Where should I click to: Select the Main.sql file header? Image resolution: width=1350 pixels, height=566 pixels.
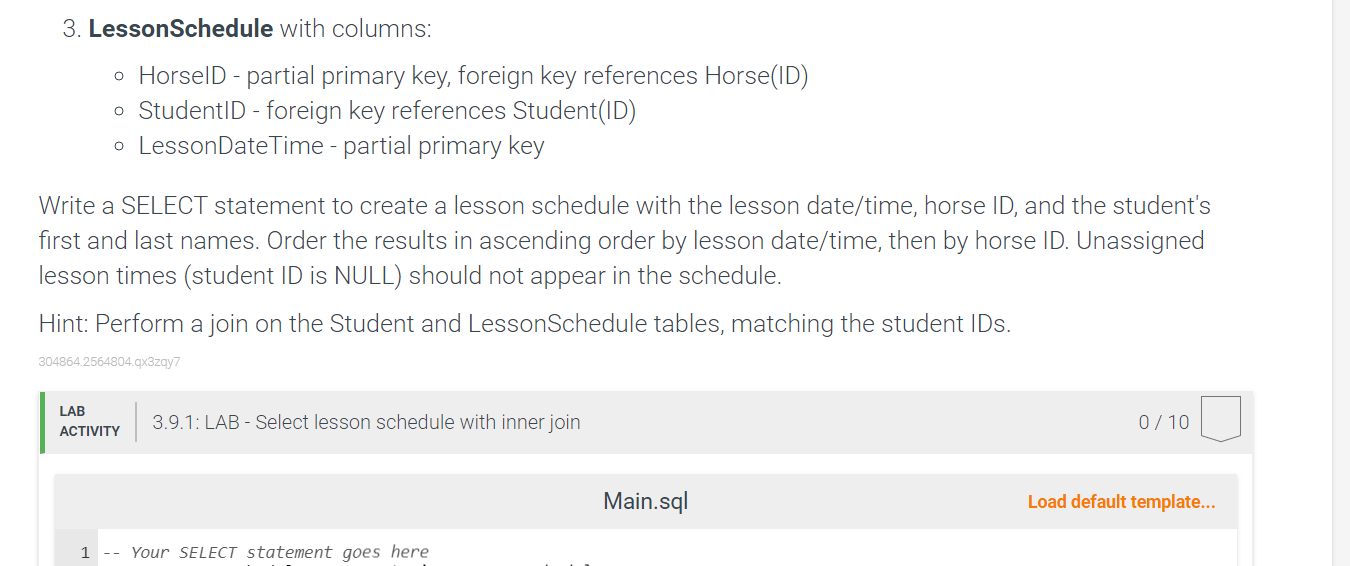click(x=646, y=501)
